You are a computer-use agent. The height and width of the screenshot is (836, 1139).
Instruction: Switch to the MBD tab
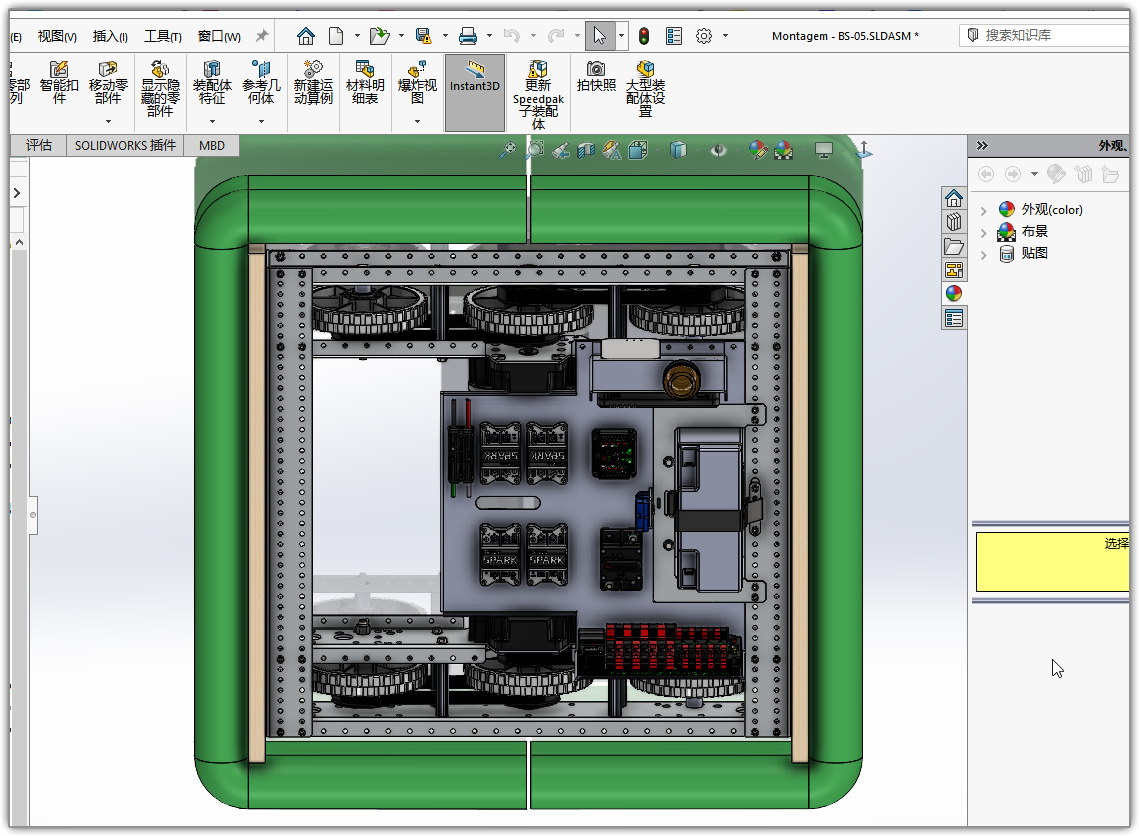[x=211, y=145]
